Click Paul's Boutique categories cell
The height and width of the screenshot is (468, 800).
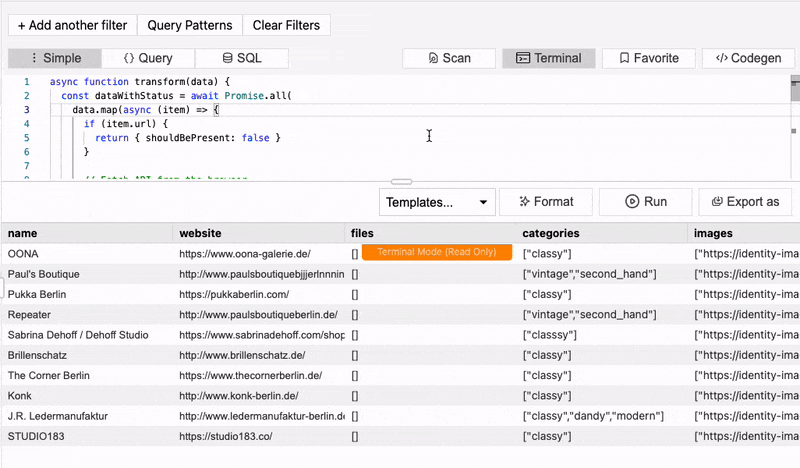[602, 274]
